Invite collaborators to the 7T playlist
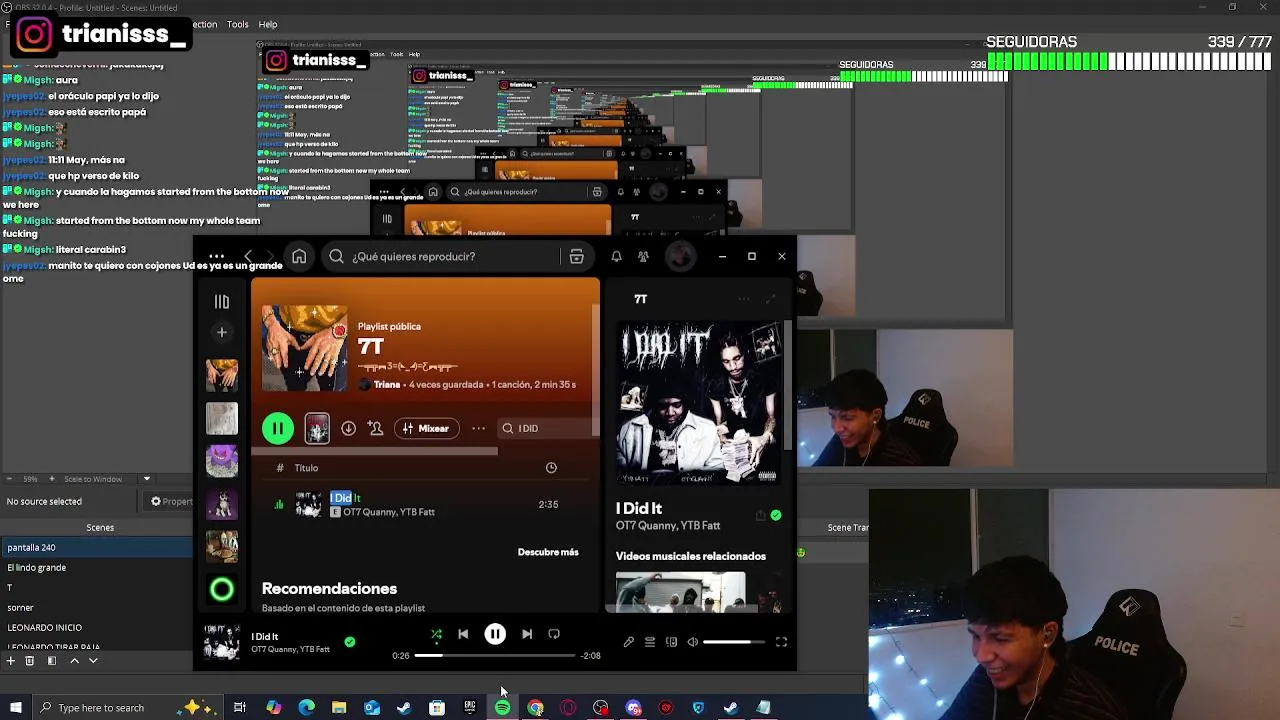Image resolution: width=1280 pixels, height=720 pixels. [x=375, y=428]
